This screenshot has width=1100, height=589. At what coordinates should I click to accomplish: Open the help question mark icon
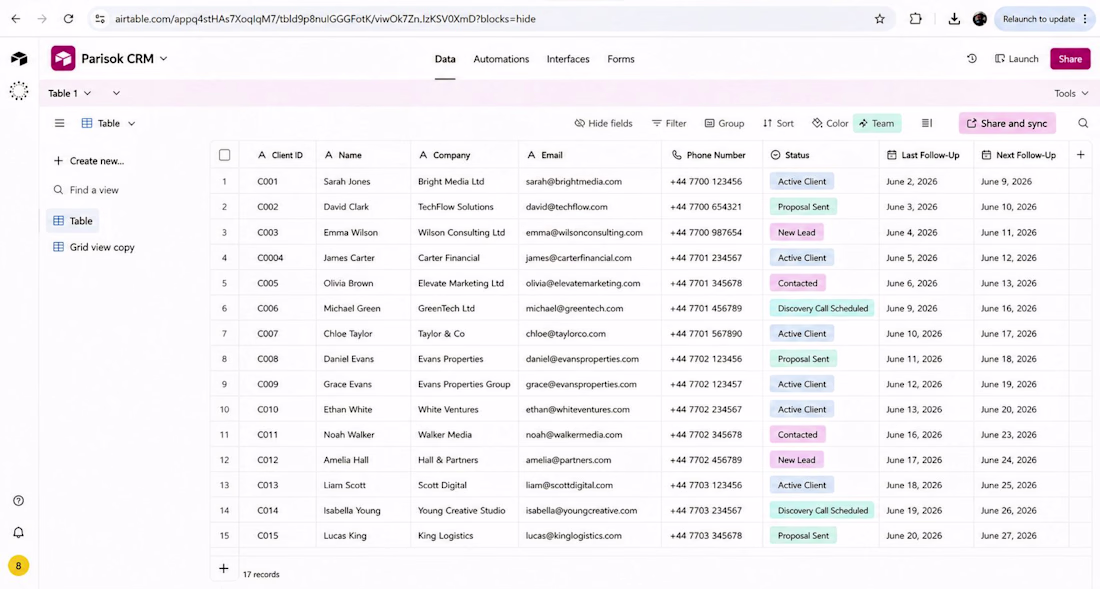(x=19, y=501)
